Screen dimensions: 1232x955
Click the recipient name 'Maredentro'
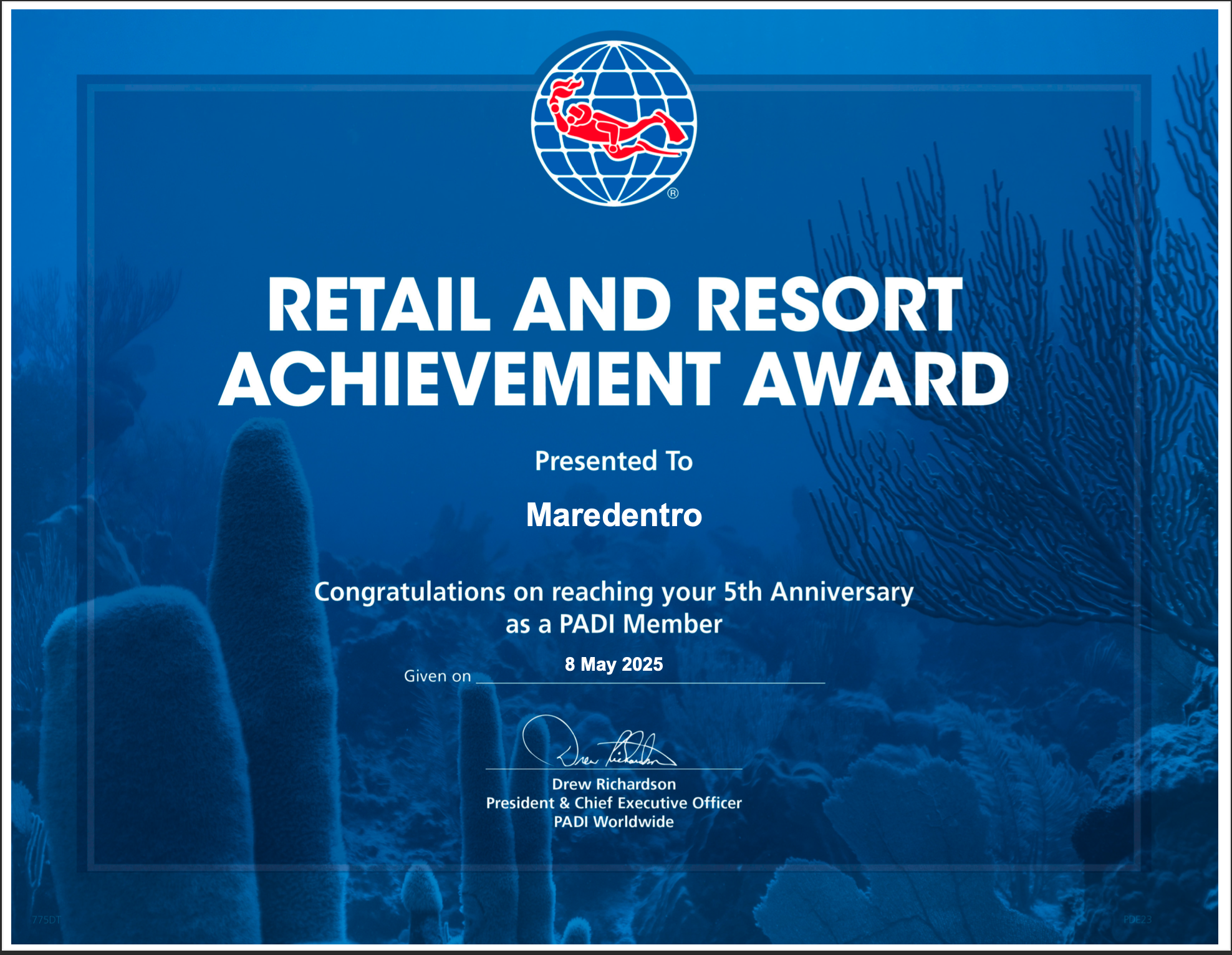coord(614,515)
